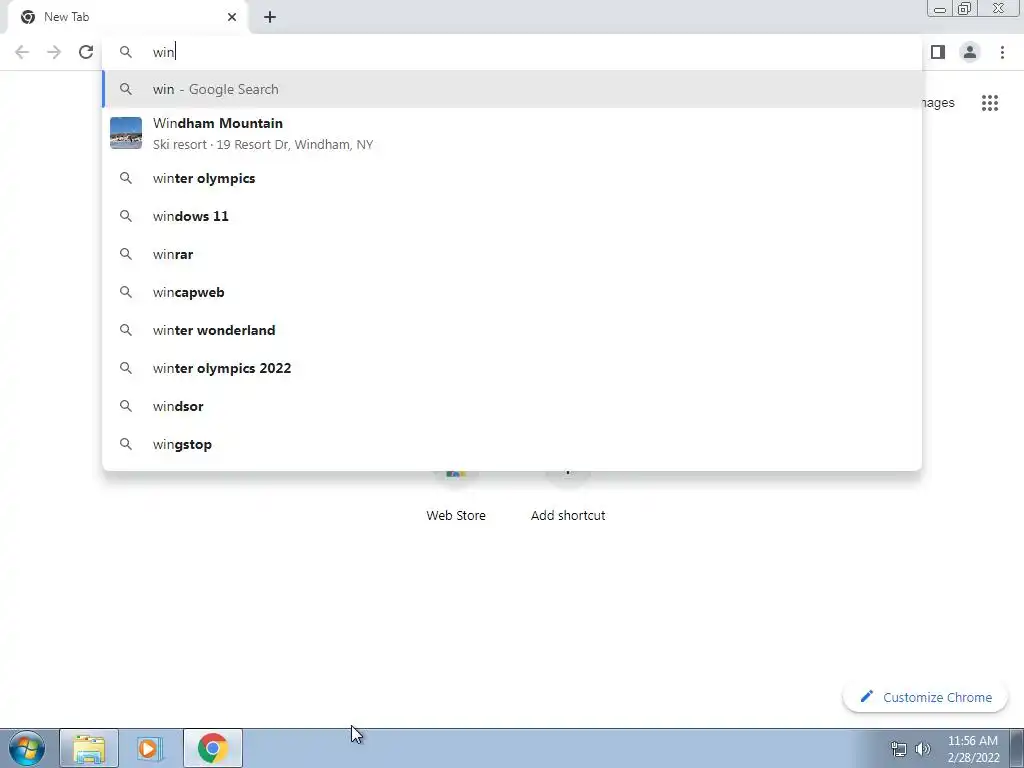
Task: Select the 'wincapweb' suggestion
Action: coord(512,292)
